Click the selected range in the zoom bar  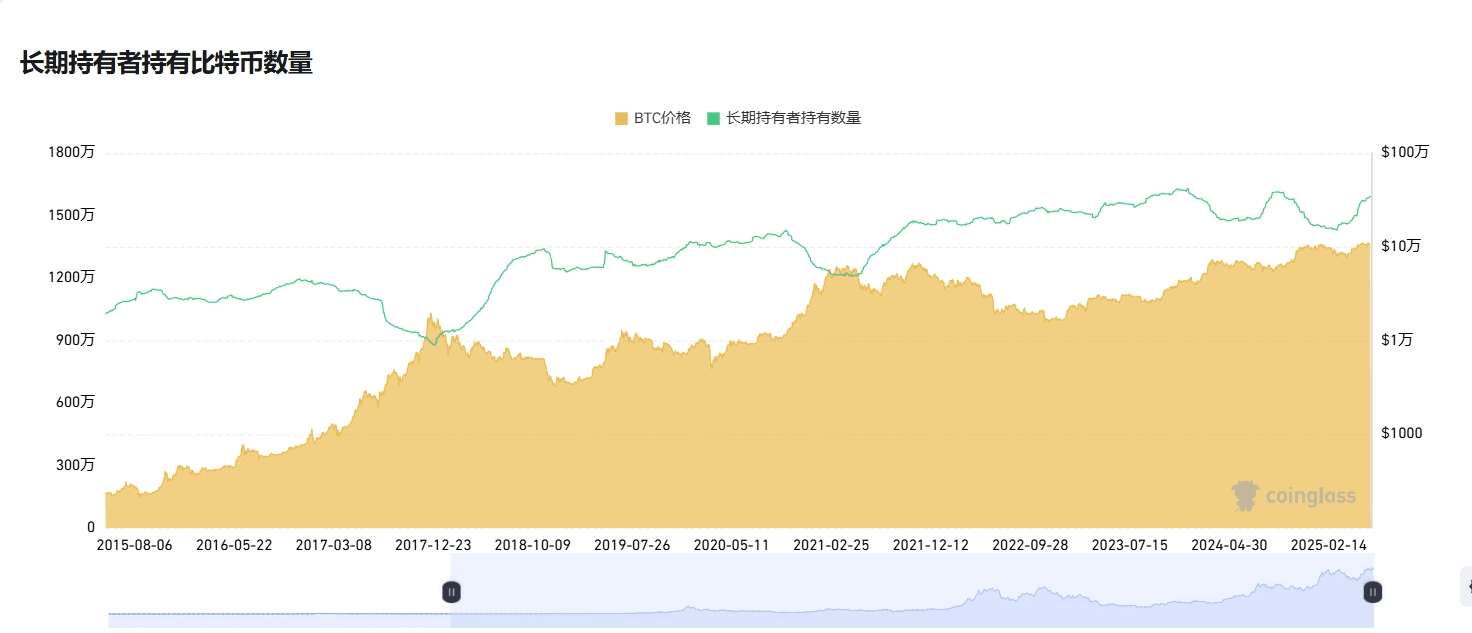(x=912, y=591)
